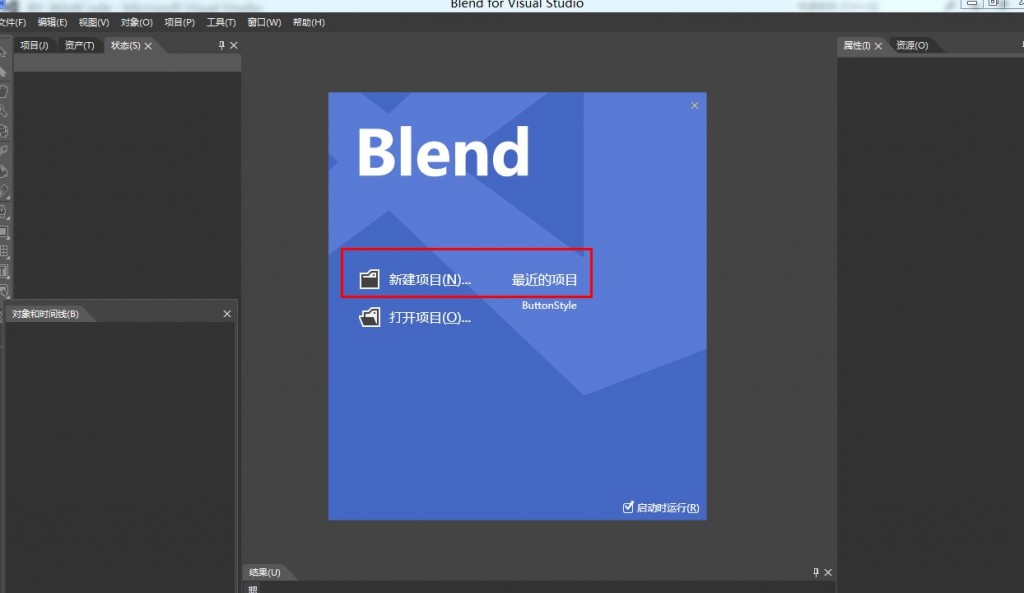The width and height of the screenshot is (1024, 593).
Task: Switch to the 状态(S) tab
Action: point(125,45)
